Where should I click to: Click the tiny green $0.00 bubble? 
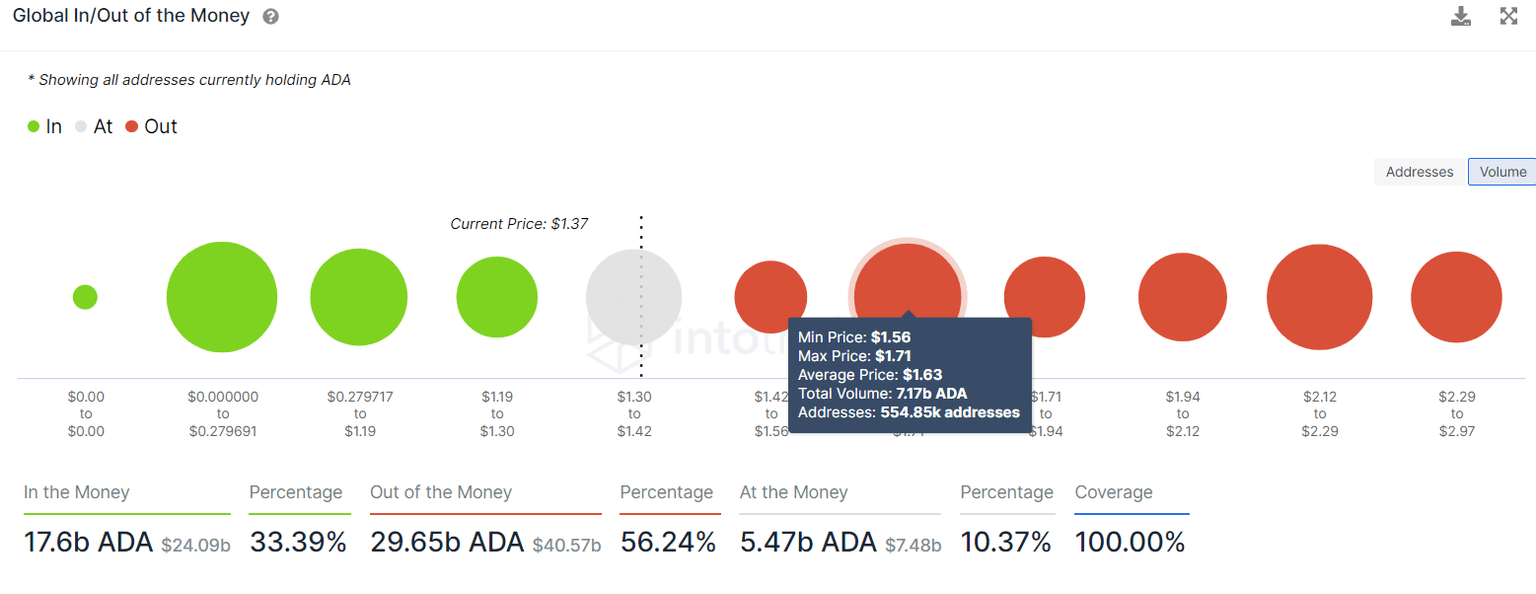[x=85, y=297]
